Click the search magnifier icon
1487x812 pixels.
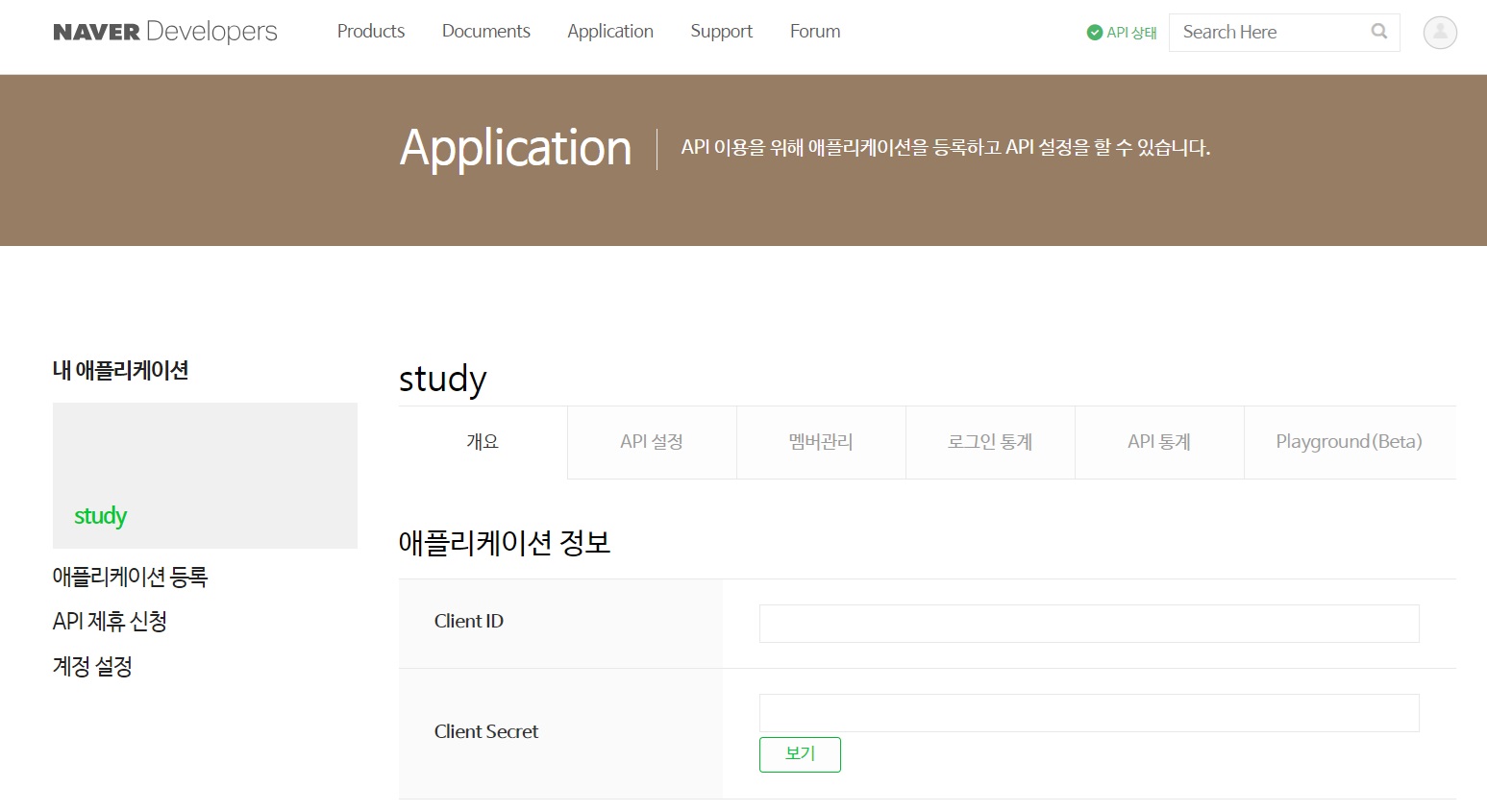coord(1379,32)
